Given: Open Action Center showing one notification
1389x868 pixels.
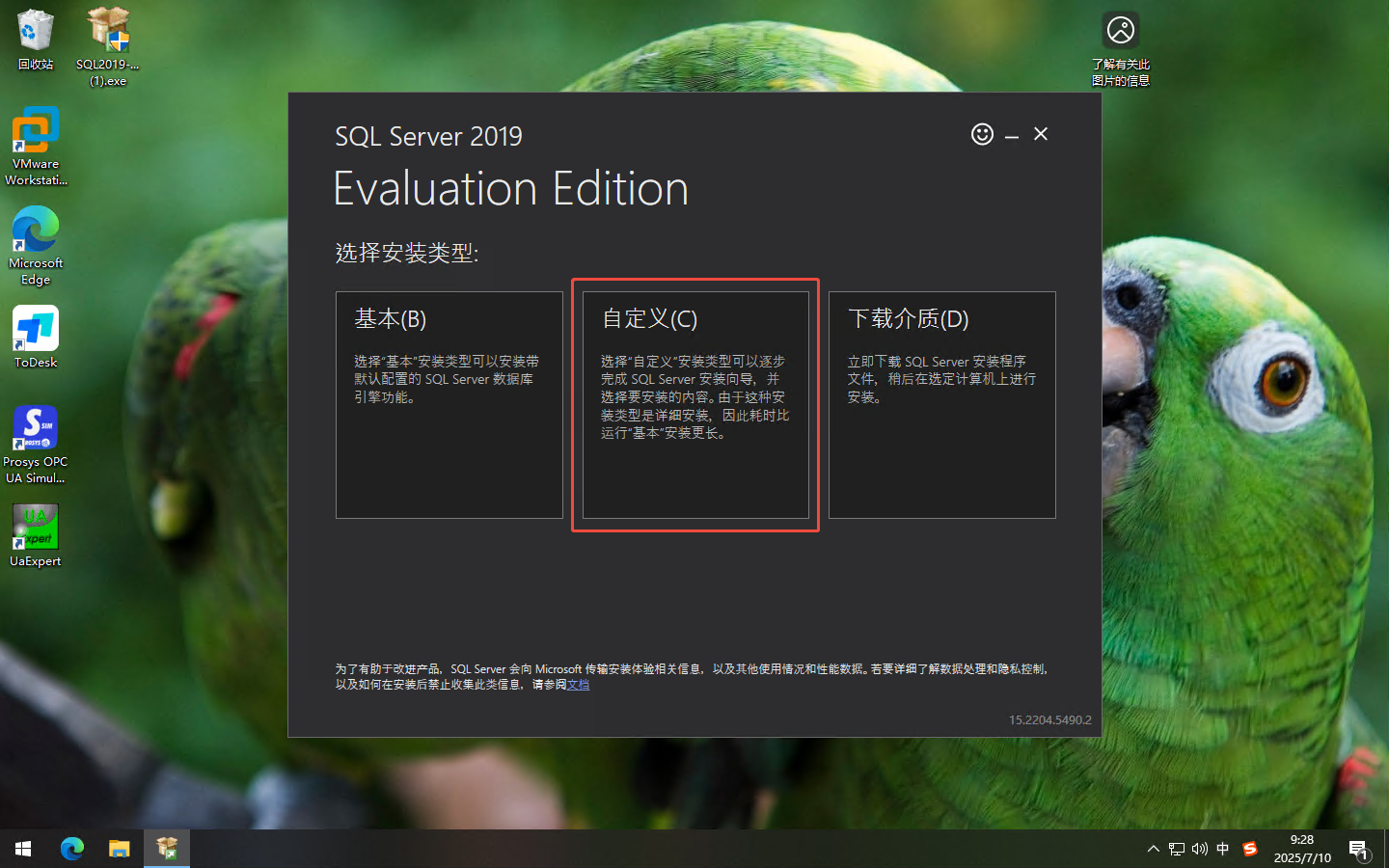Looking at the screenshot, I should point(1359,849).
